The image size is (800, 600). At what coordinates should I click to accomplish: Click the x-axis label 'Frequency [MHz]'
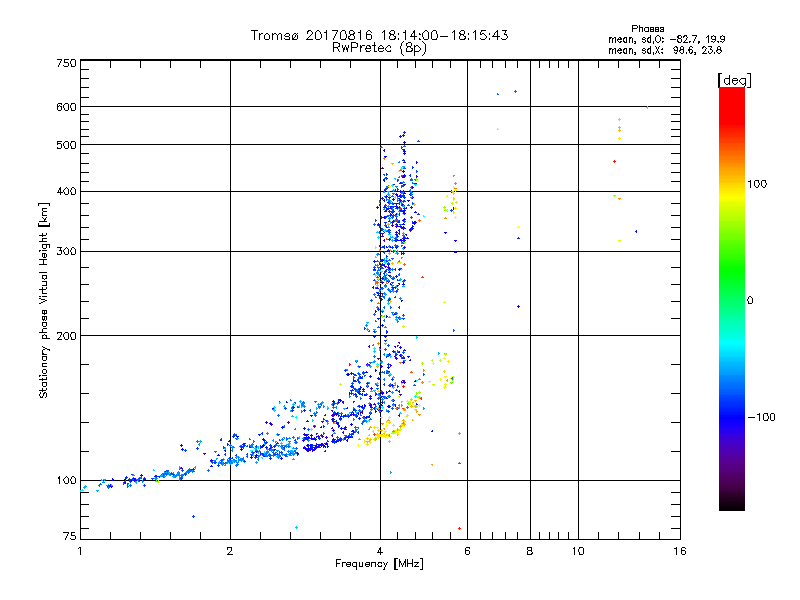pyautogui.click(x=379, y=564)
